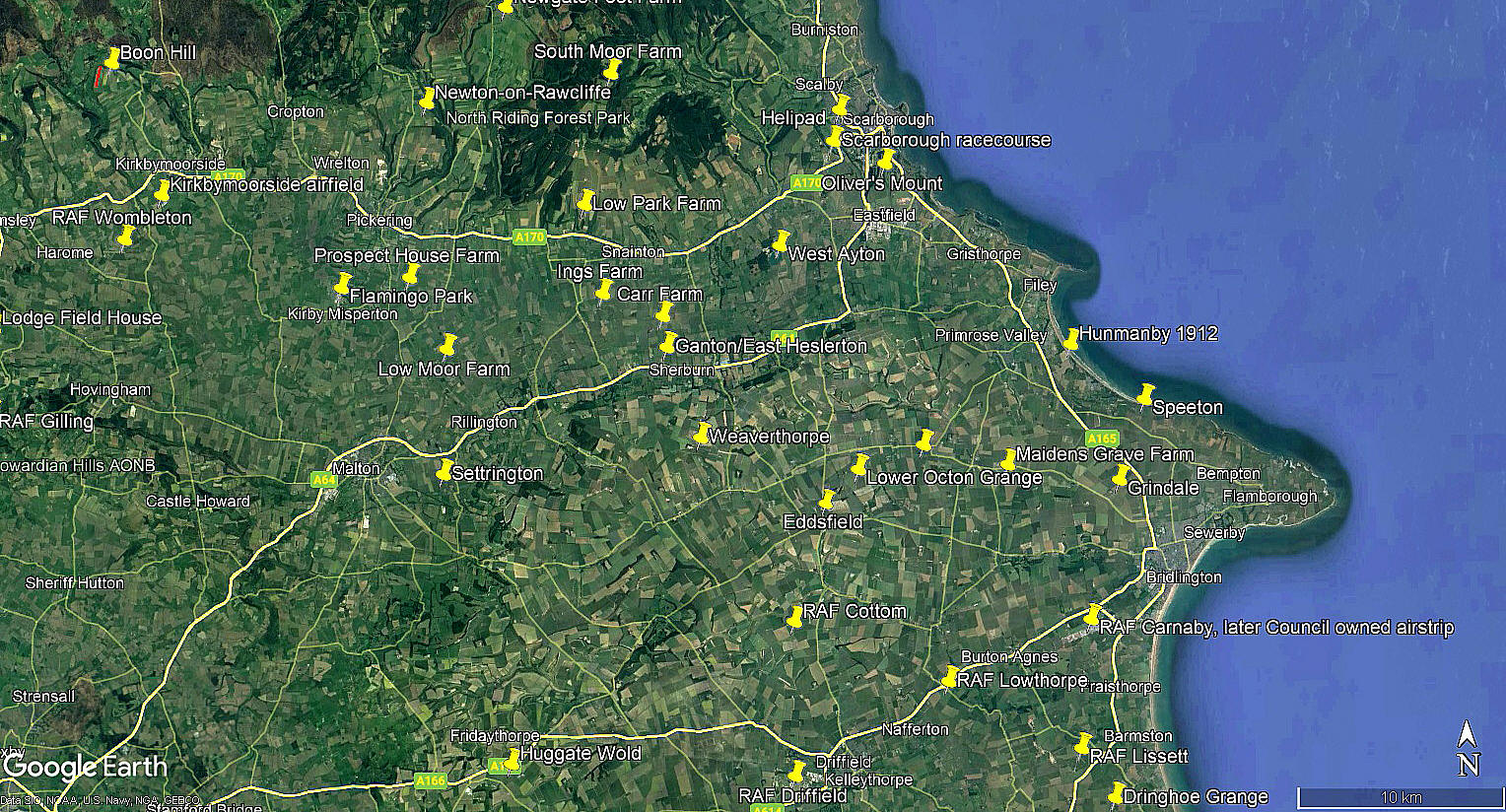1506x812 pixels.
Task: Select the South Moor Farm pushpin
Action: coord(611,70)
